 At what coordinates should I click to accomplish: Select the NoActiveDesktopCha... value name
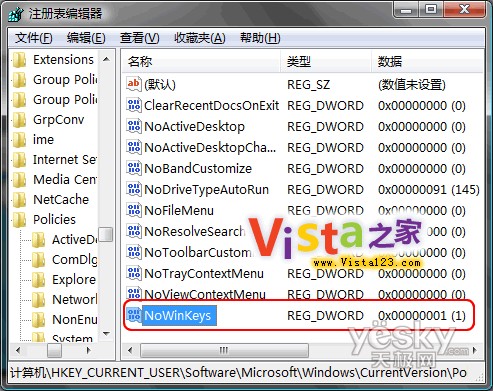[x=210, y=147]
